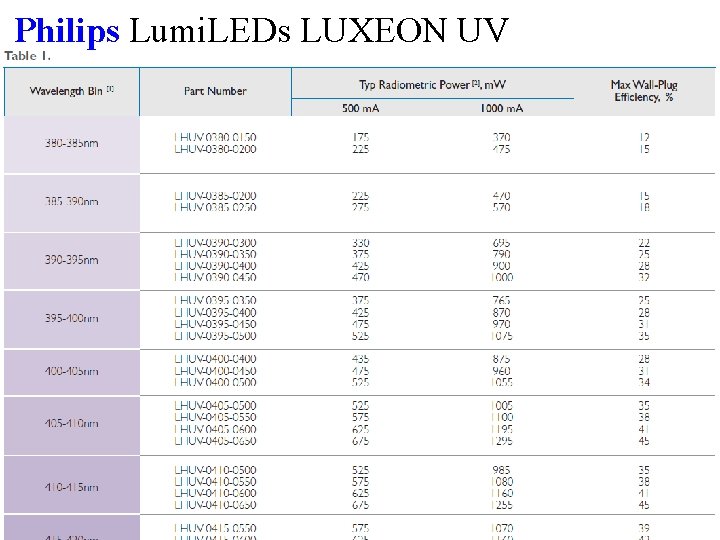Click the 'Typ Radiometric Power, mW' header
The width and height of the screenshot is (720, 540).
point(432,84)
